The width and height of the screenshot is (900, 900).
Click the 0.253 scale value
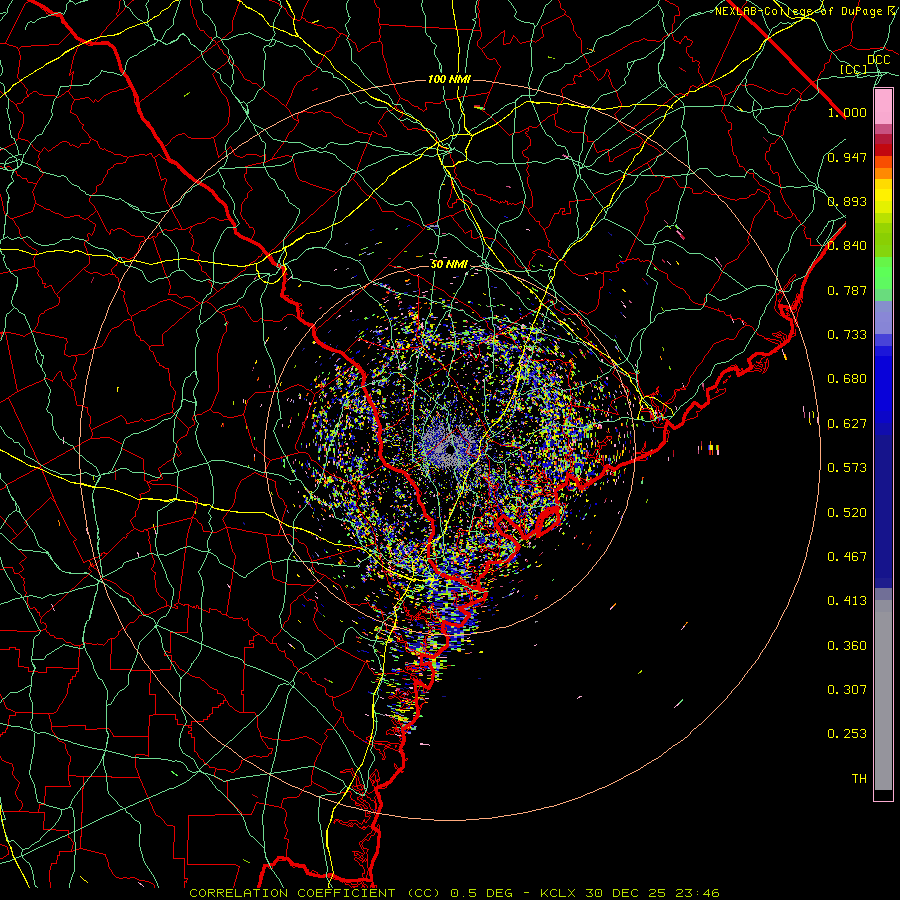pyautogui.click(x=847, y=734)
